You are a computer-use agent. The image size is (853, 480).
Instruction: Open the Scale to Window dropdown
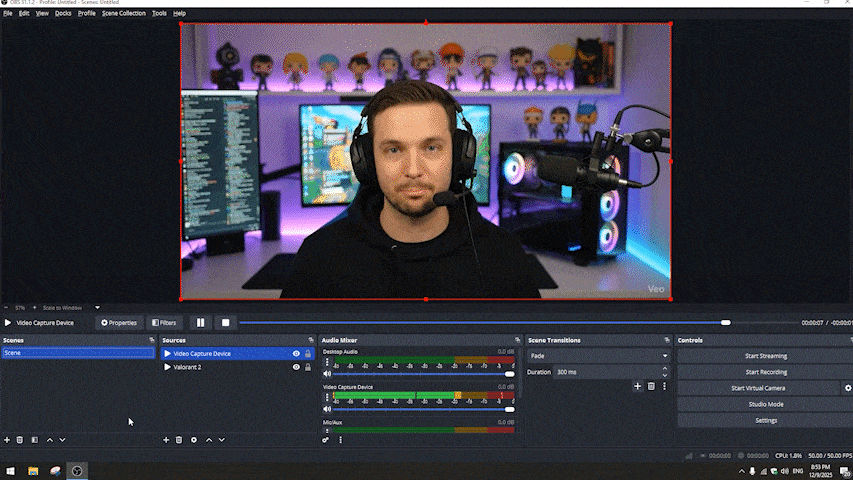pos(97,307)
